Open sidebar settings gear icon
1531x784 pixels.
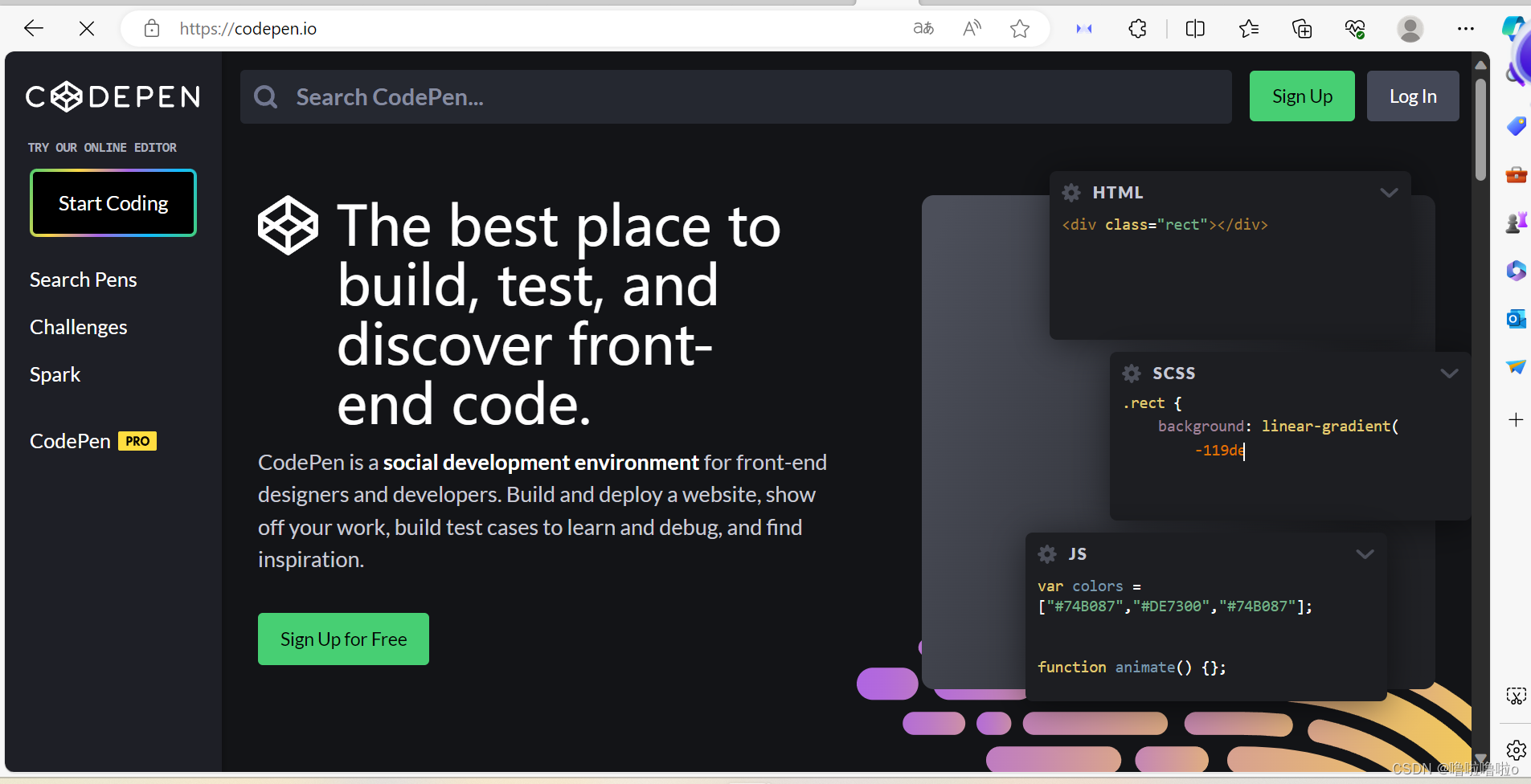pos(1516,750)
